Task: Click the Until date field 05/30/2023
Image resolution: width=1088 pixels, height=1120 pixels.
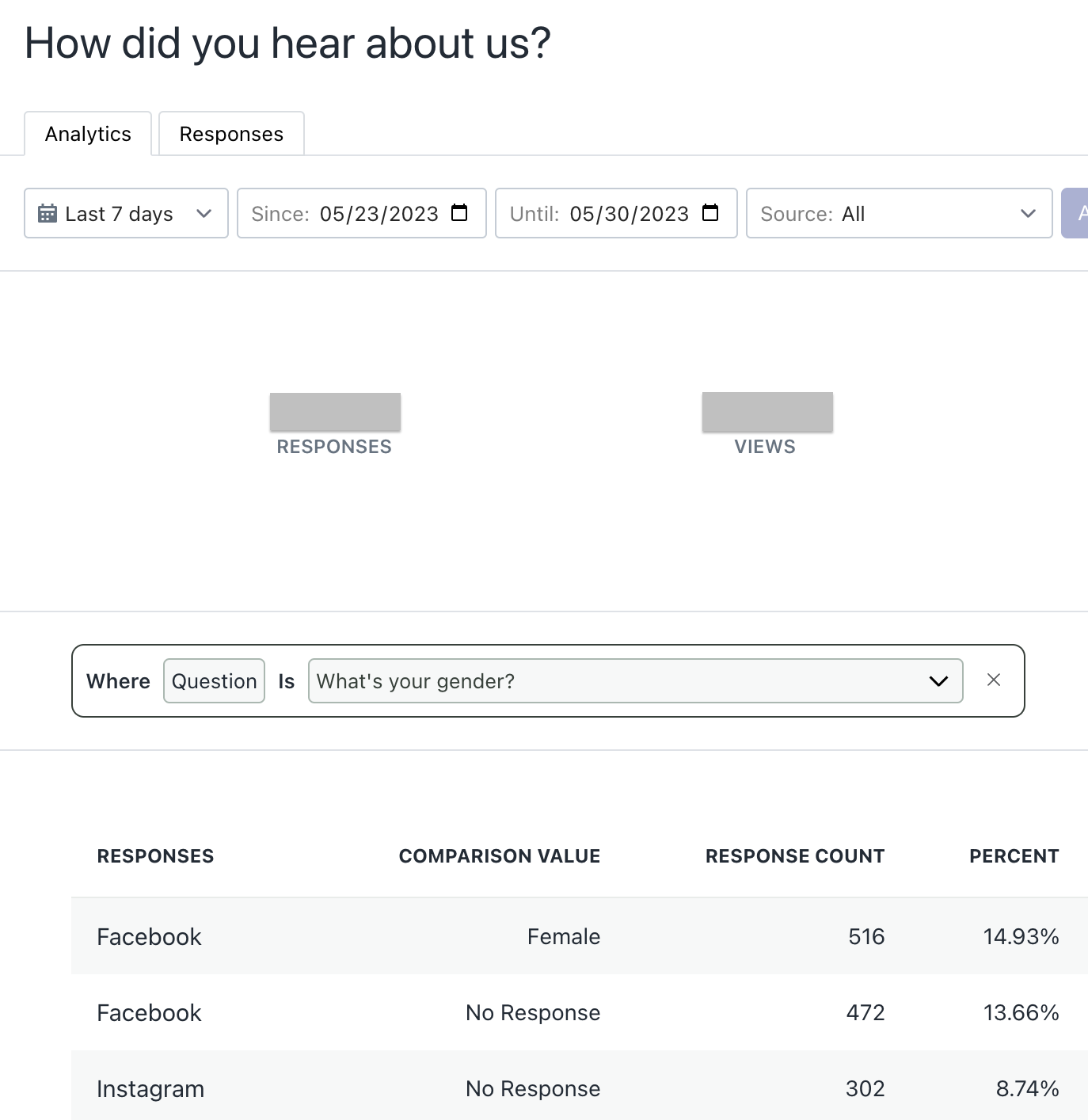Action: tap(629, 214)
